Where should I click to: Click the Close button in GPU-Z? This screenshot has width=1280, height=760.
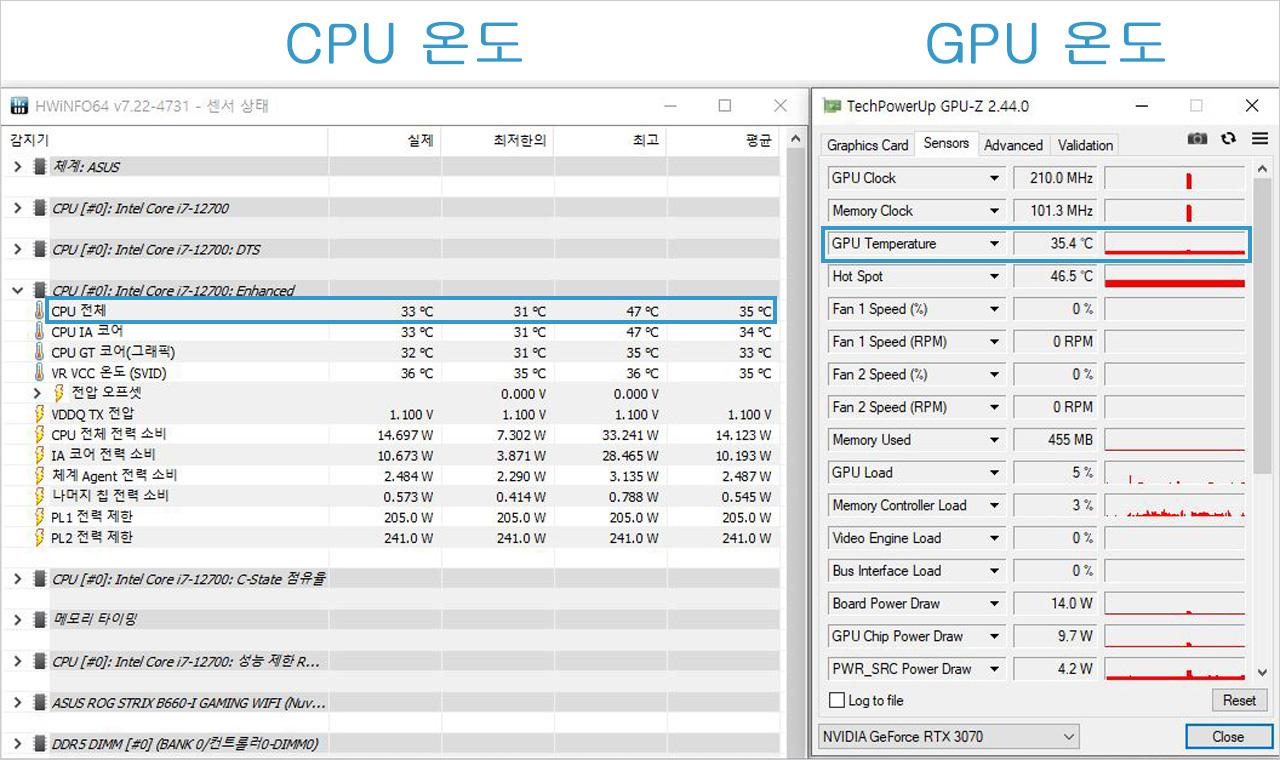tap(1228, 736)
